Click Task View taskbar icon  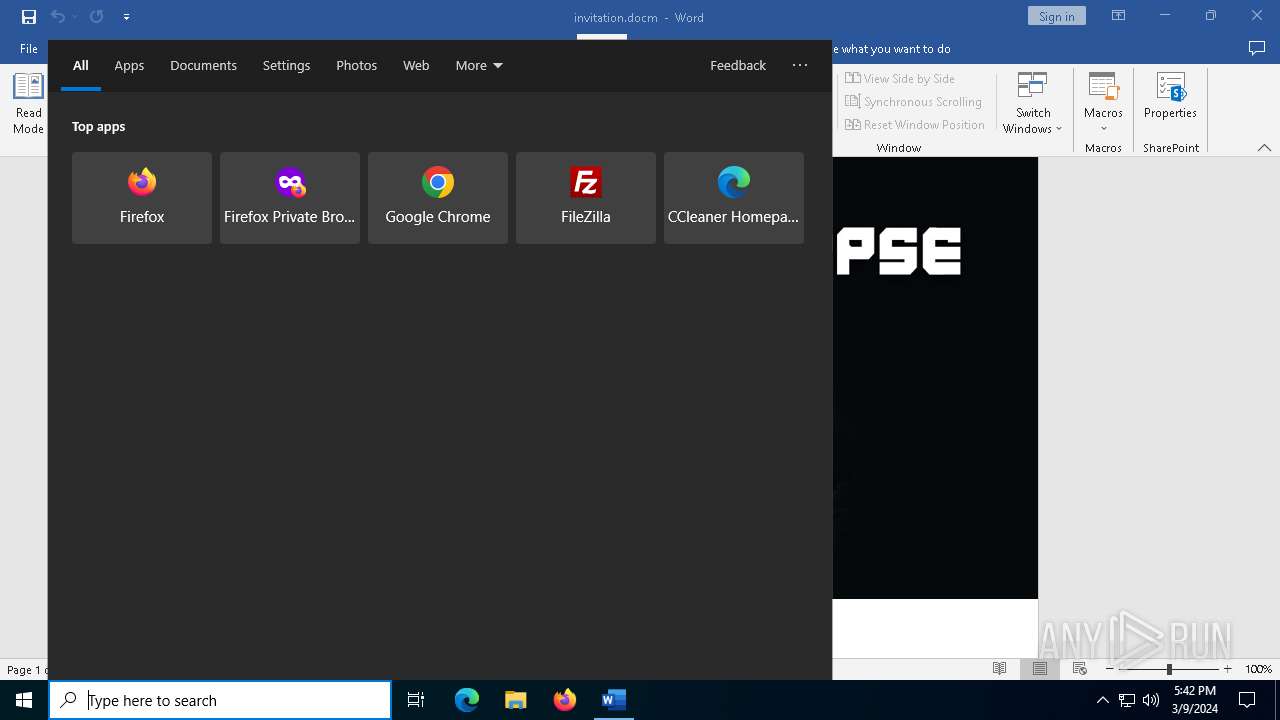(x=416, y=700)
